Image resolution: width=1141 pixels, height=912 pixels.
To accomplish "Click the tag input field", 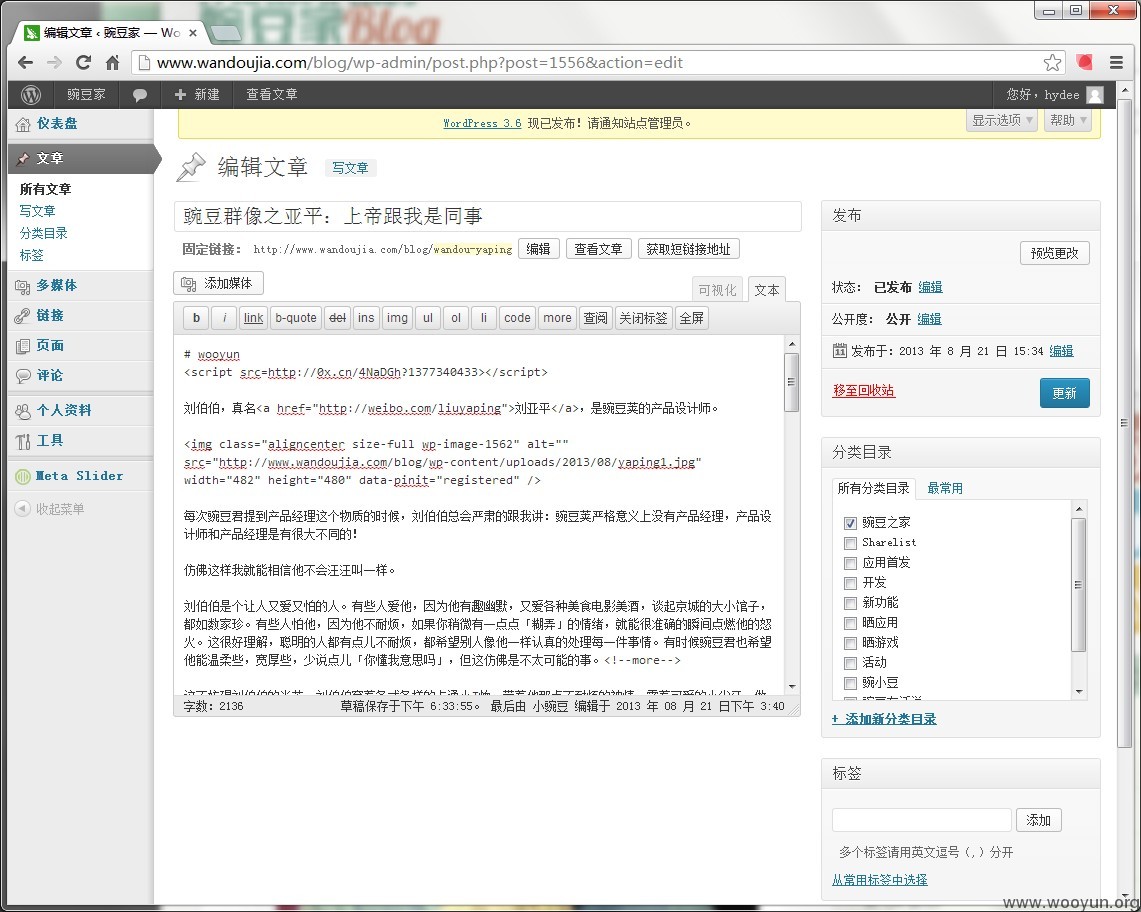I will point(921,820).
